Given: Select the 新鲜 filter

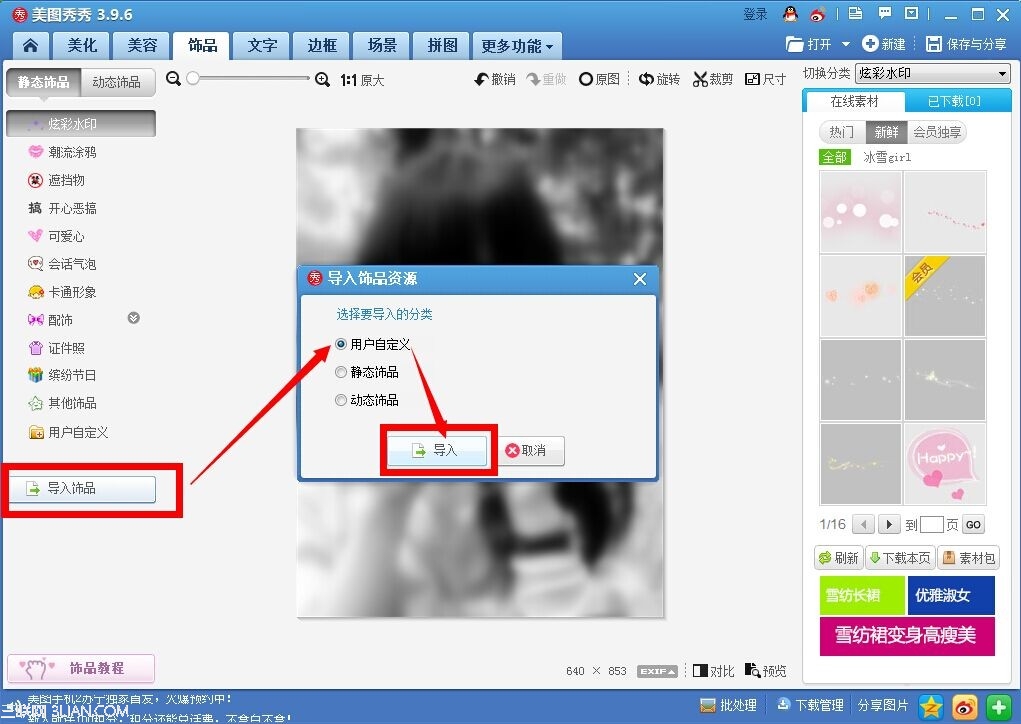Looking at the screenshot, I should point(886,132).
